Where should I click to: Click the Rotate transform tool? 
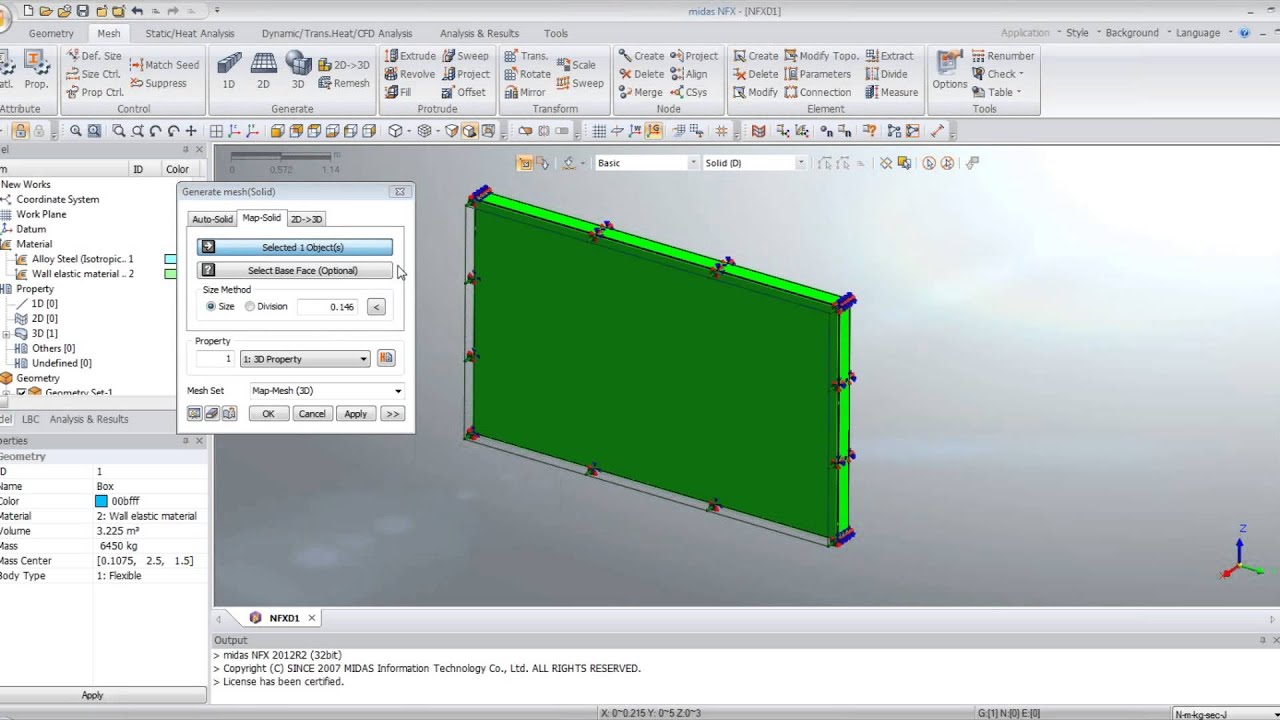click(527, 74)
